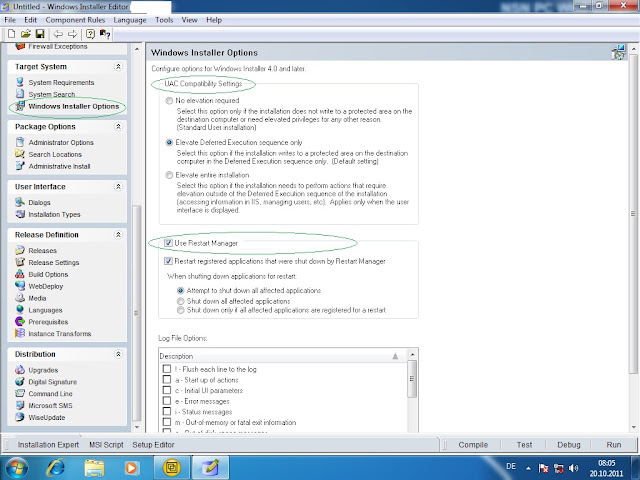Click the Open folder toolbar icon
This screenshot has height=480, width=640.
(26, 34)
